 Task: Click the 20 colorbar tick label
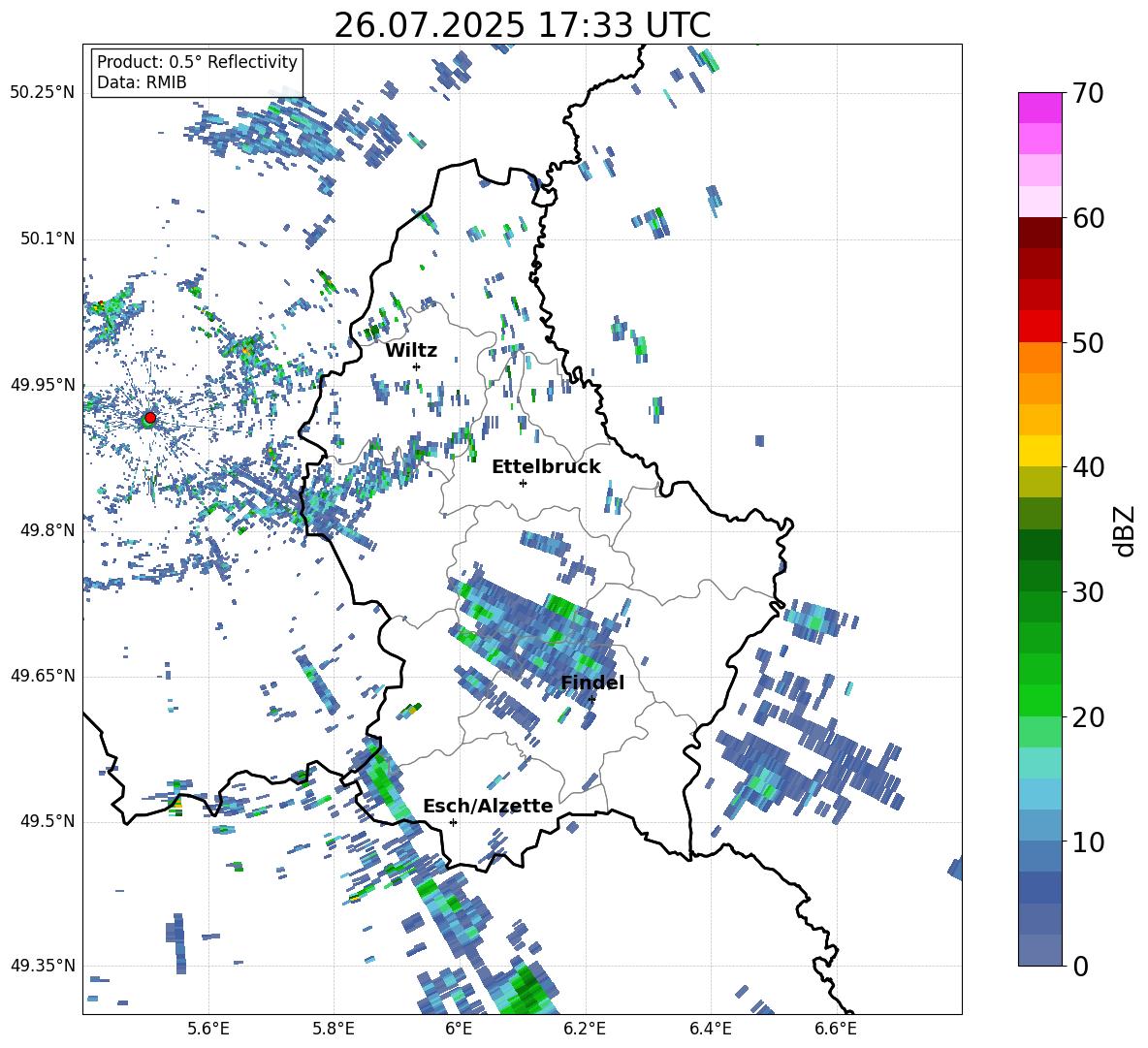point(1087,716)
